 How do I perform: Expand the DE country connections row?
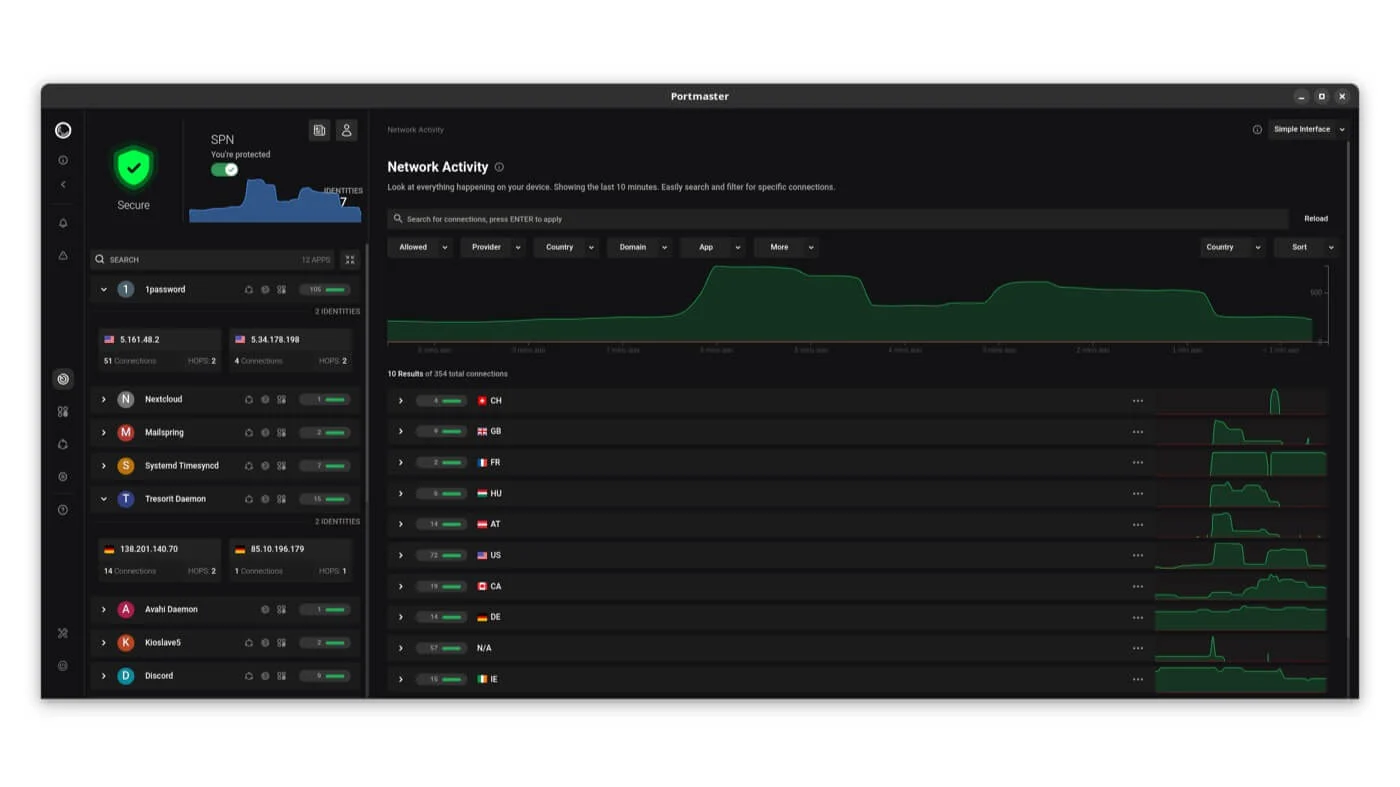tap(401, 618)
